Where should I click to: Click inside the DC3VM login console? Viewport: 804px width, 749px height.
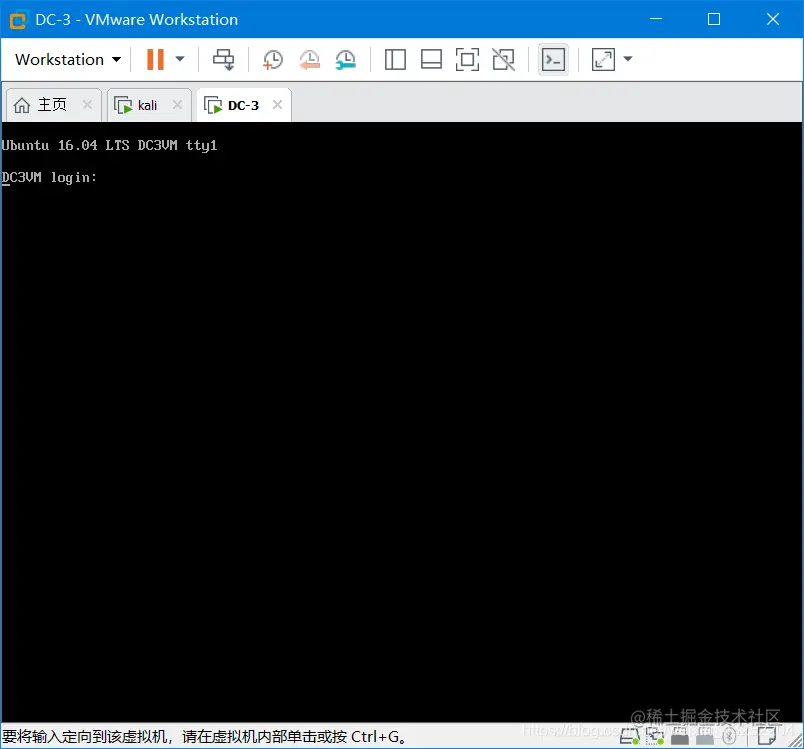pos(402,421)
